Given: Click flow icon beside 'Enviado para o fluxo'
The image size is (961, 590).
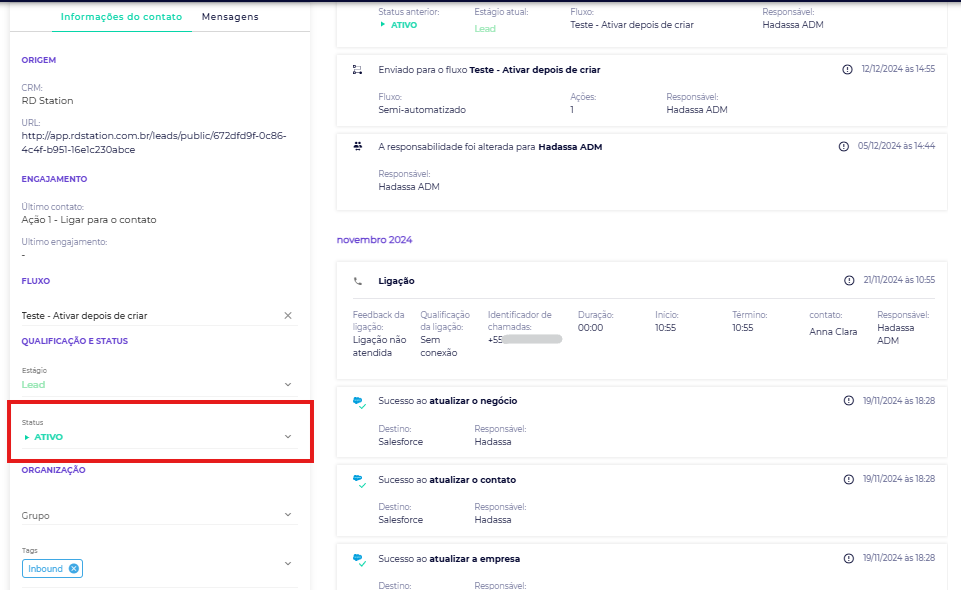Looking at the screenshot, I should [358, 69].
